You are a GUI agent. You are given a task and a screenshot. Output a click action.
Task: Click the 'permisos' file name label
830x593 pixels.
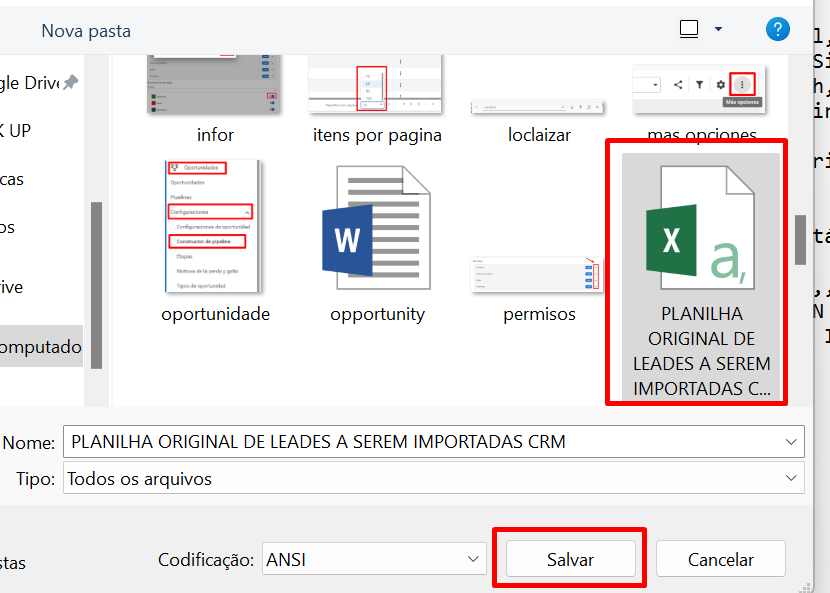point(539,314)
